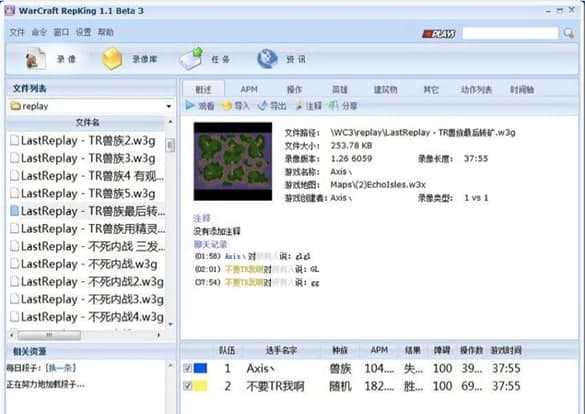
Task: Click the search magnifier icon
Action: point(569,33)
